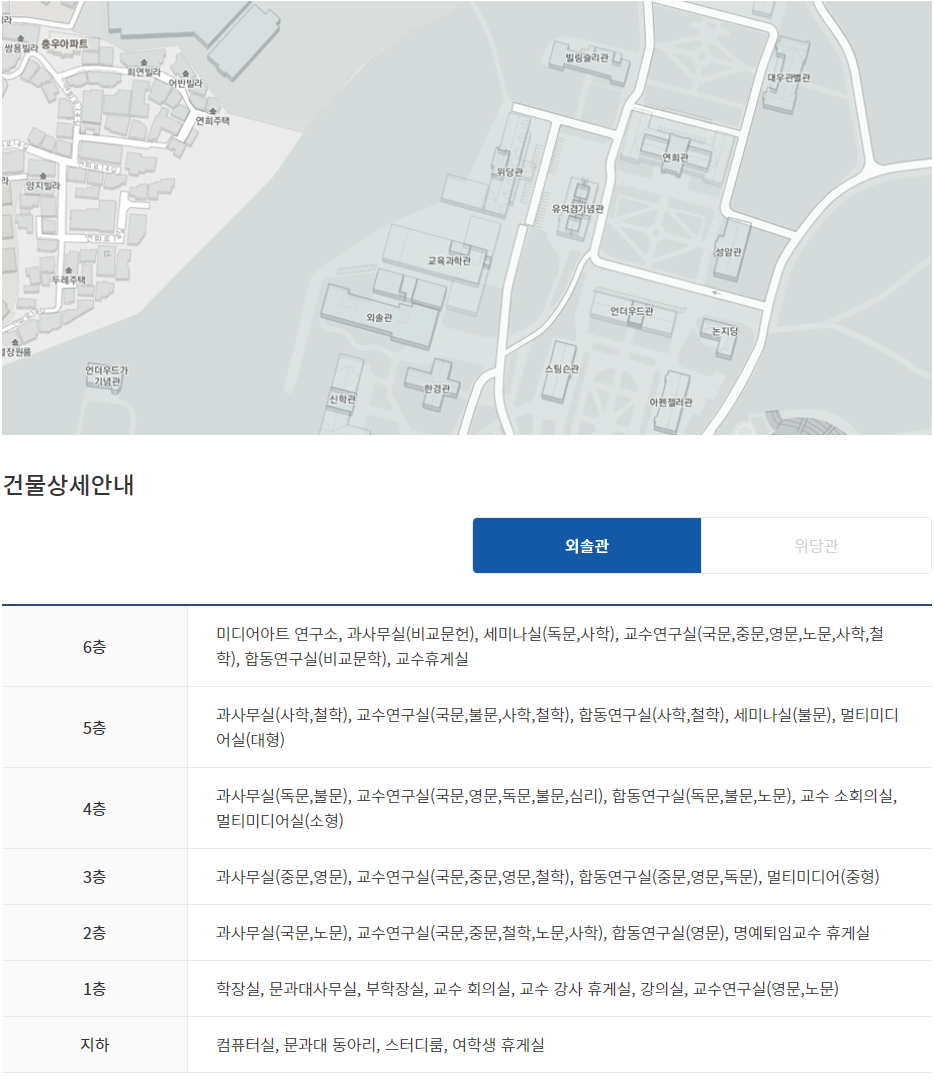Select 연희관 building on the map

[x=676, y=158]
